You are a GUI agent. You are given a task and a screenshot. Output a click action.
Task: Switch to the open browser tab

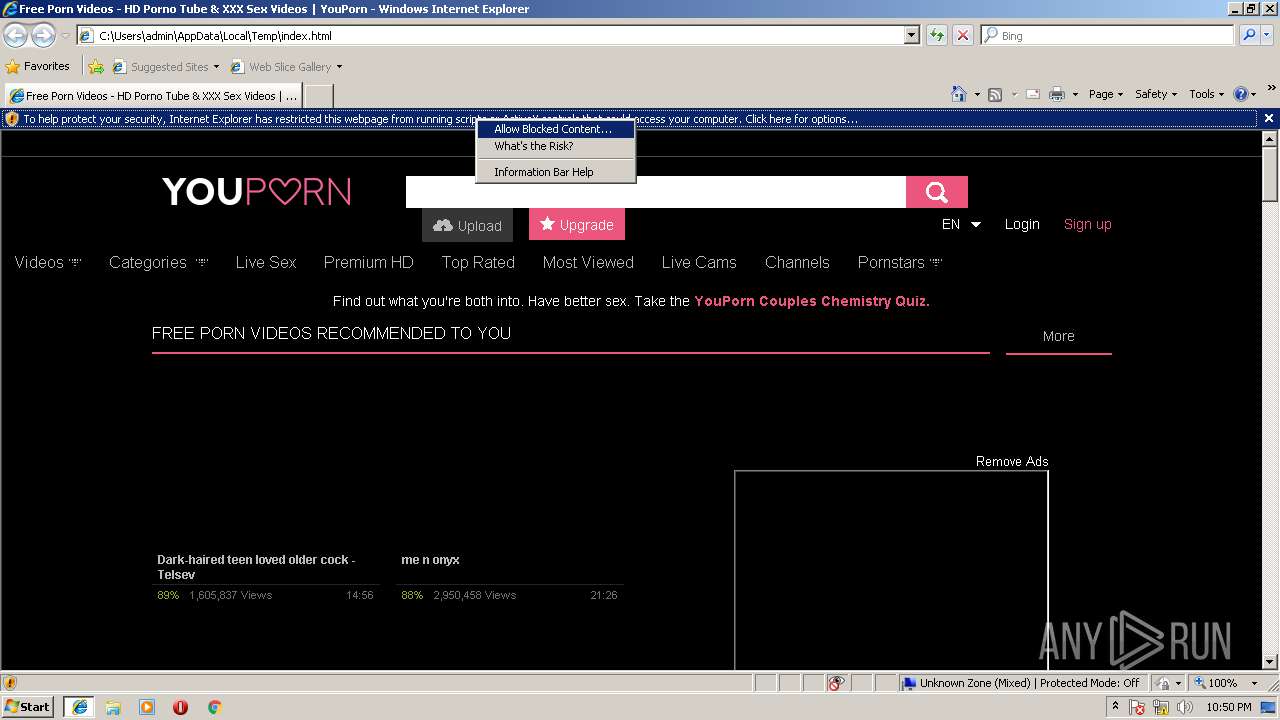153,96
